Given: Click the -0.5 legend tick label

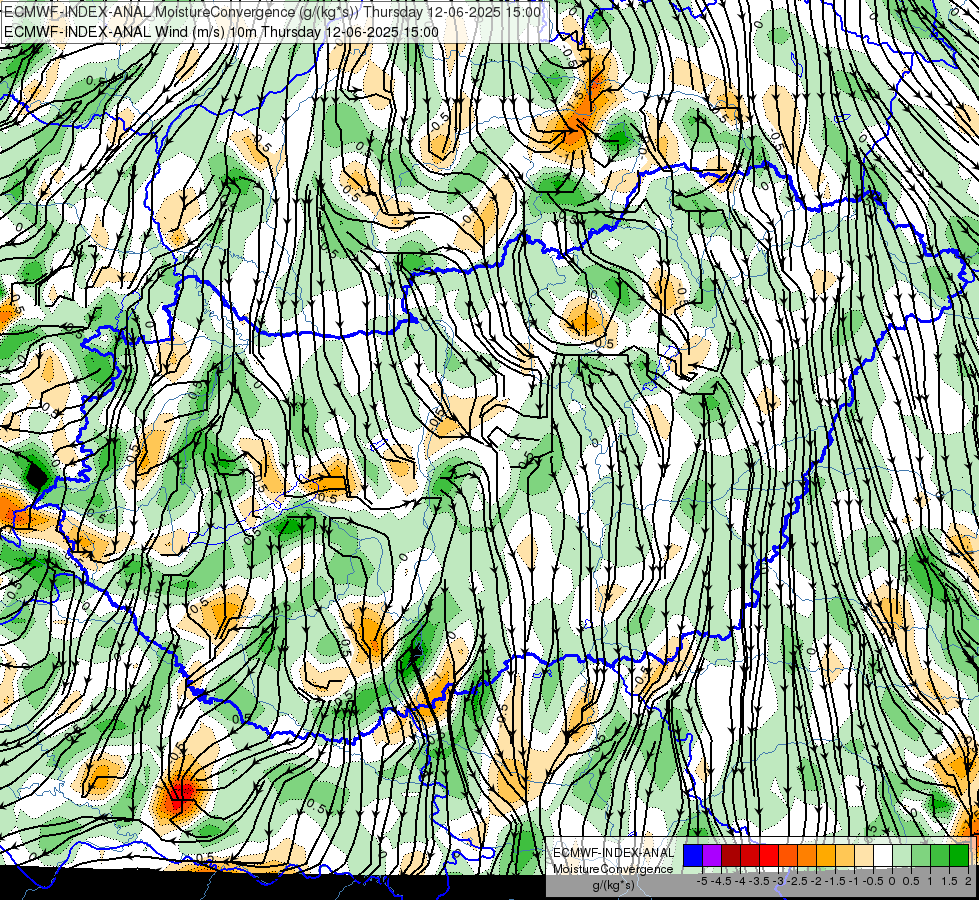Looking at the screenshot, I should (873, 881).
